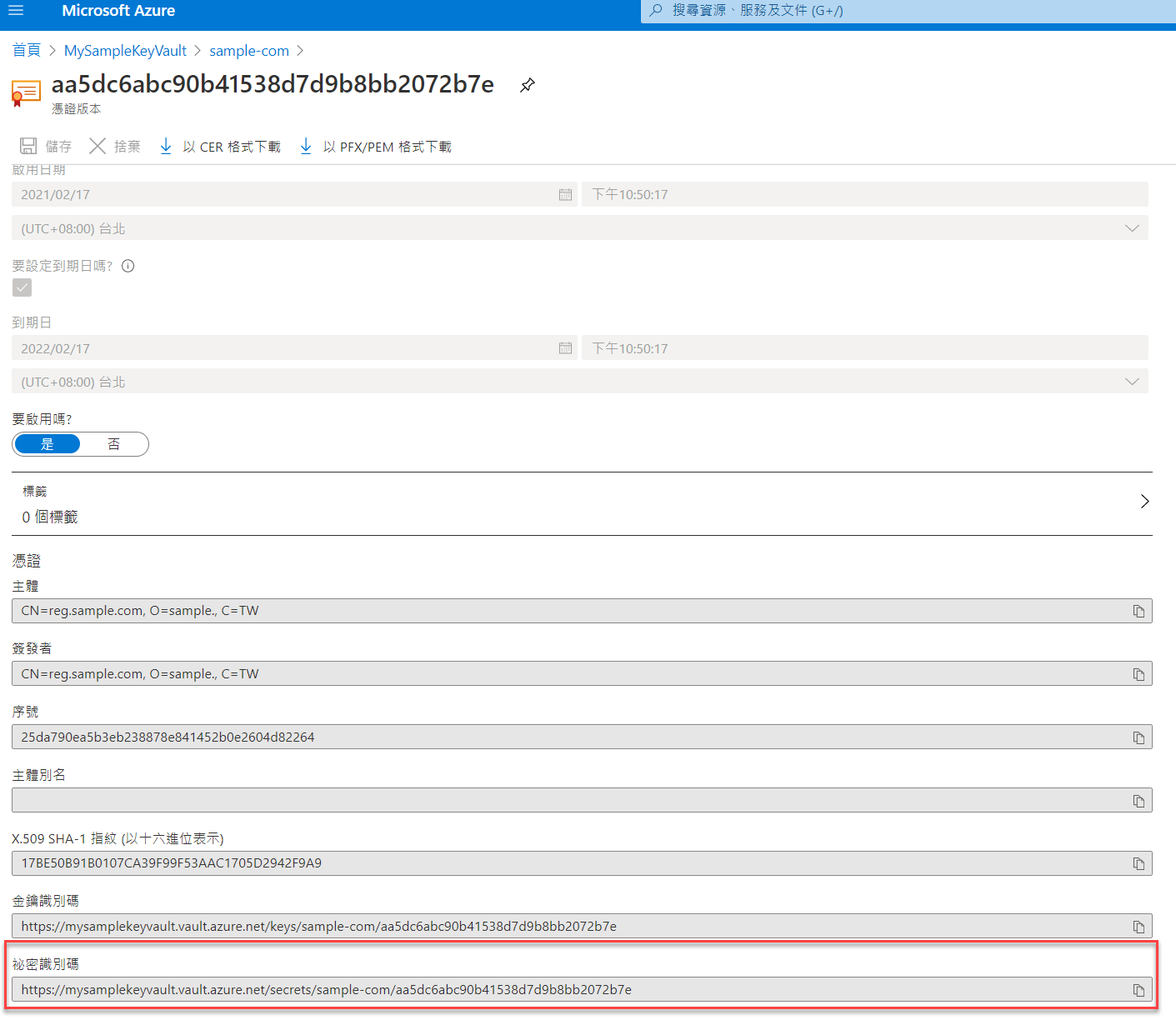Click the 主體別名 label
The height and width of the screenshot is (1020, 1176).
click(38, 775)
